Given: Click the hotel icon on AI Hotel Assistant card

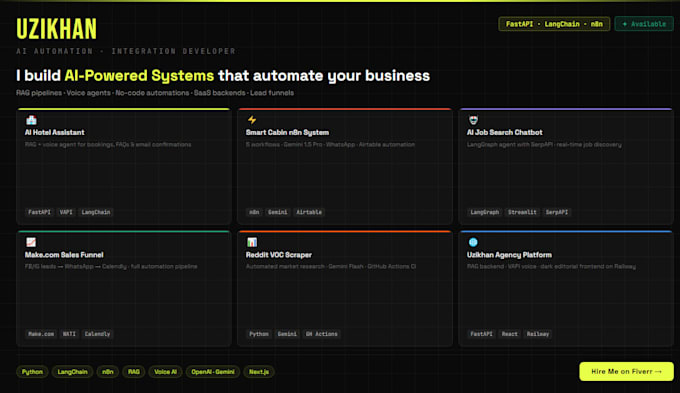Looking at the screenshot, I should pos(31,120).
